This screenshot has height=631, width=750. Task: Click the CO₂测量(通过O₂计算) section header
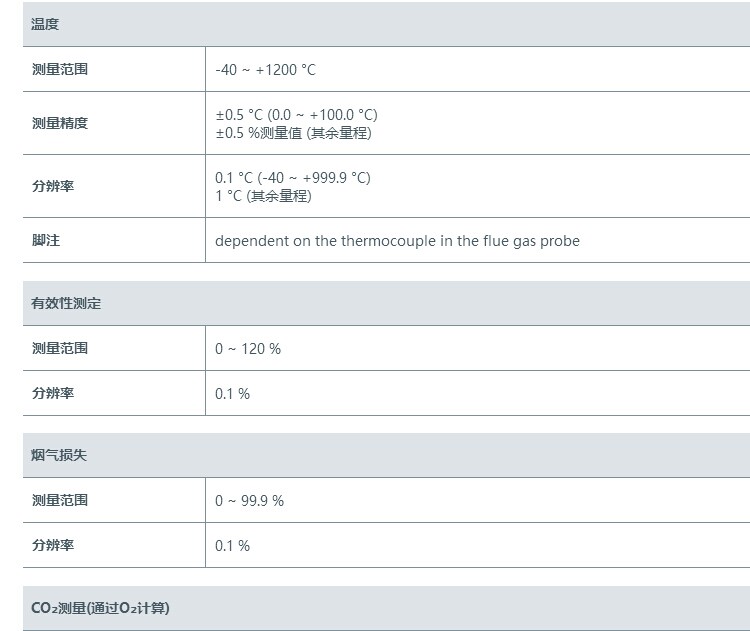(107, 608)
